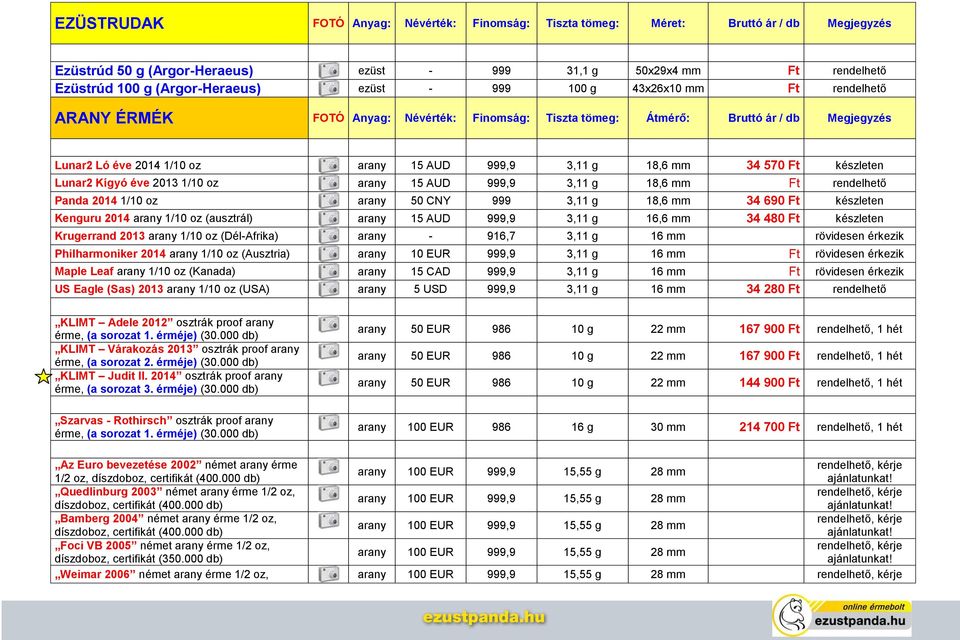Click the 167 900 Ft price for KLIMT – Adele
The height and width of the screenshot is (640, 960).
[x=770, y=329]
